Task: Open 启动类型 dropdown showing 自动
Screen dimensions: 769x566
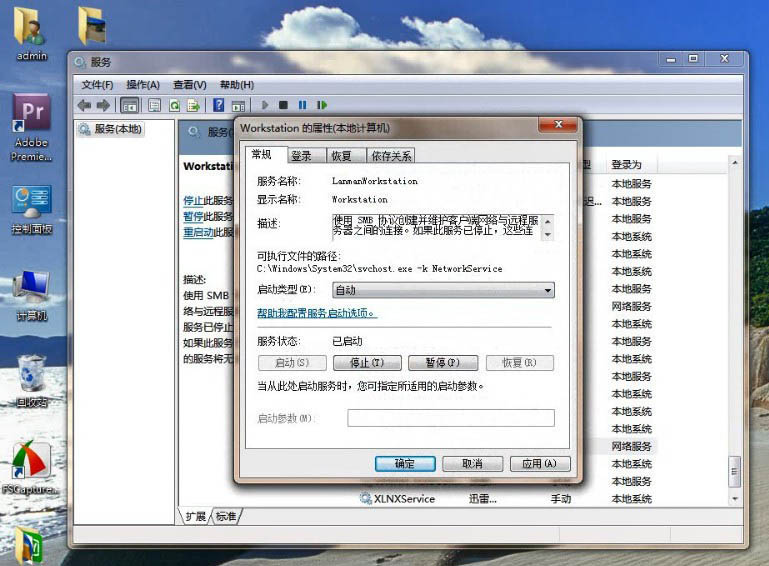Action: click(443, 290)
